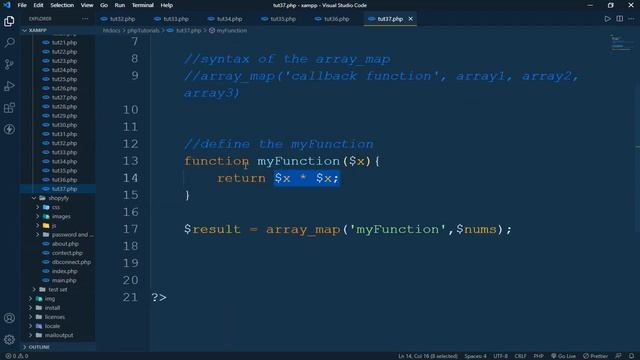Viewport: 640px width, 360px height.
Task: Click Go Live in the status bar
Action: (563, 356)
